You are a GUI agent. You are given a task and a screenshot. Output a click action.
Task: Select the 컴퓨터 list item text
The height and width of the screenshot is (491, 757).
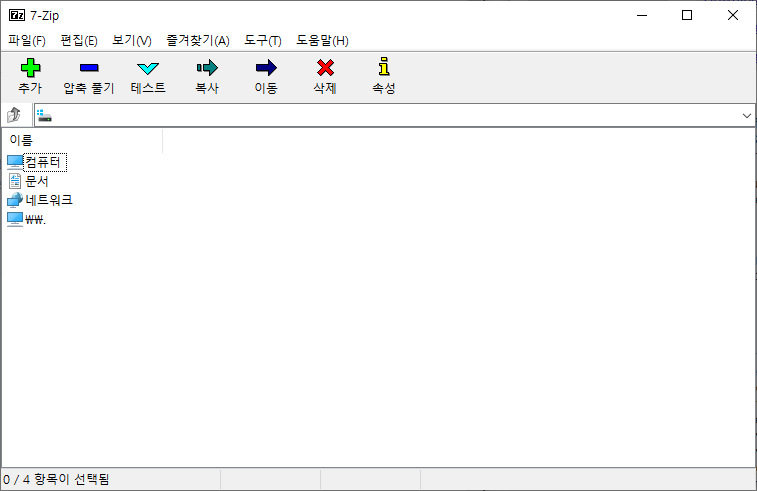[43, 162]
